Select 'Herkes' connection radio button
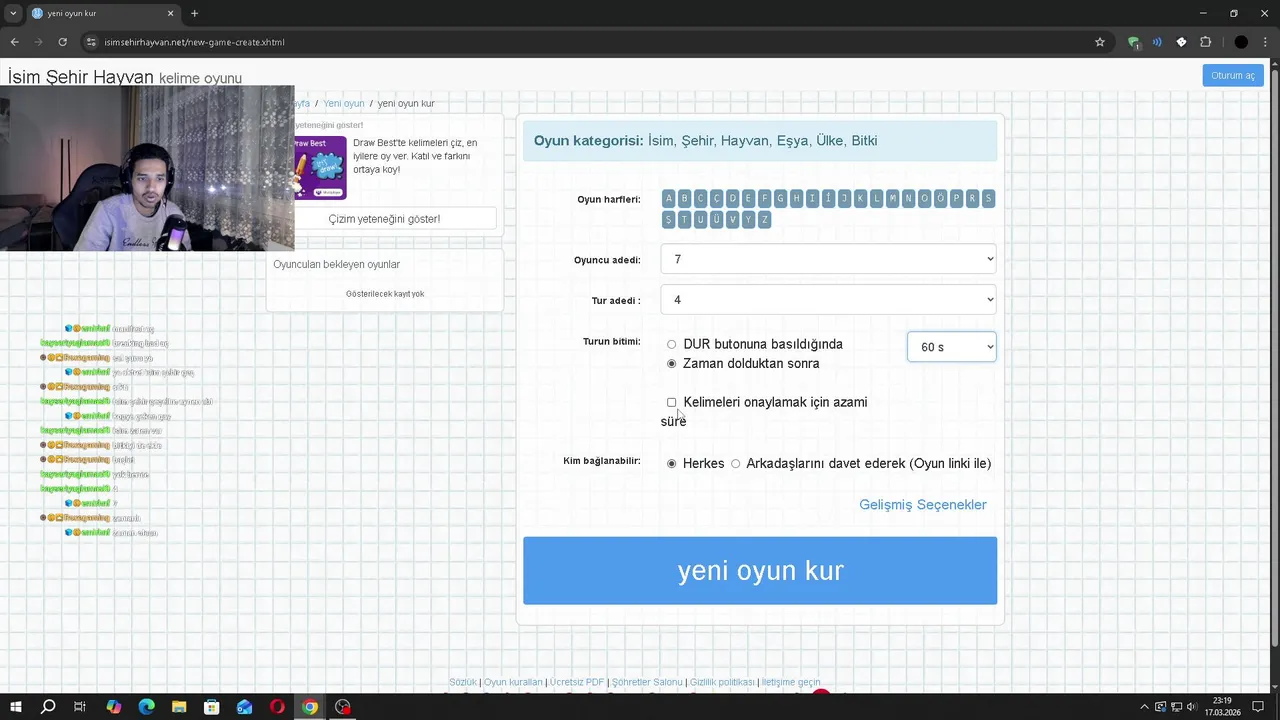Screen dimensions: 1280x720 (x=671, y=464)
